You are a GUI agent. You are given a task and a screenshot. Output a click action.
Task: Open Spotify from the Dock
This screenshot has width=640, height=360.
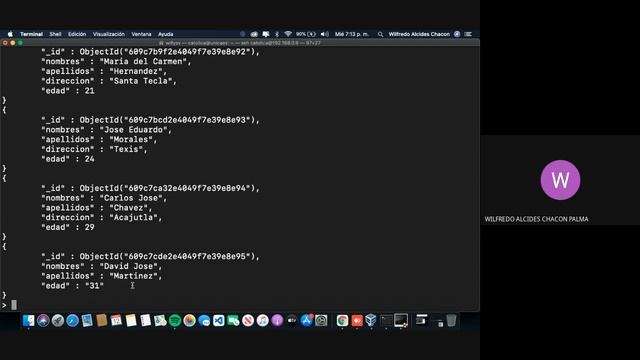point(175,320)
